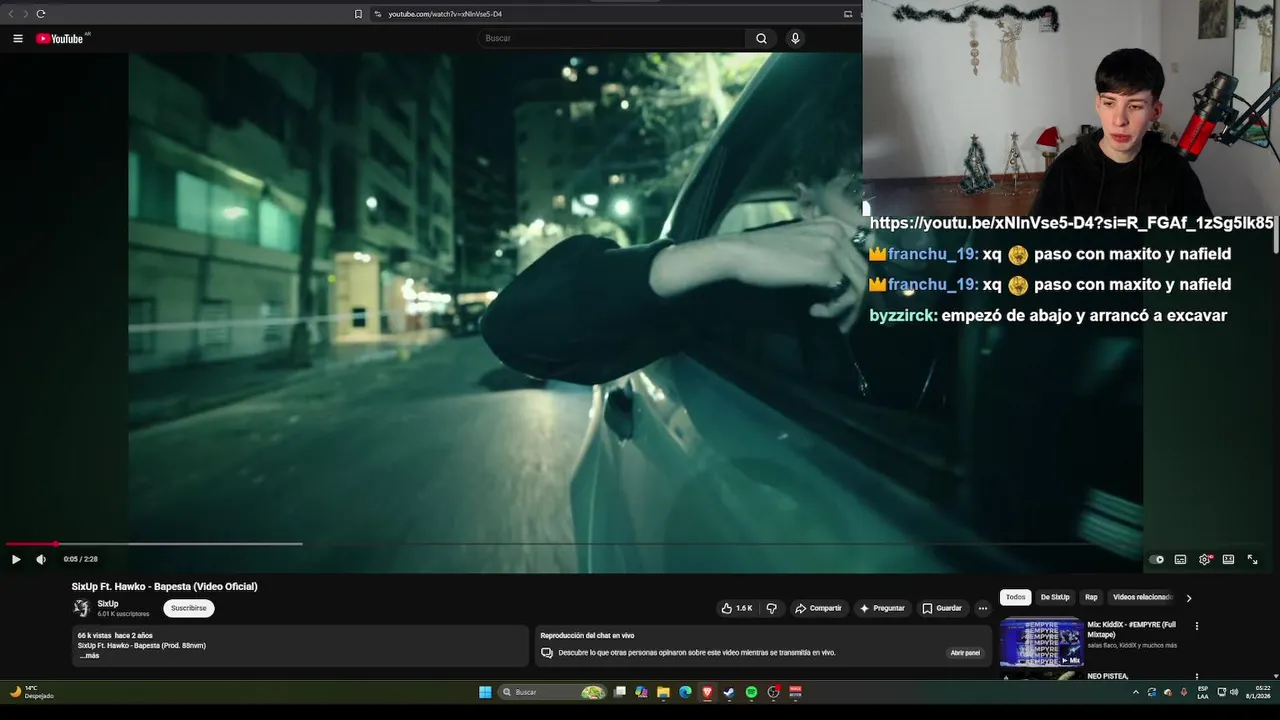Open the SixUp channel name link
Viewport: 1280px width, 720px height.
pos(108,604)
